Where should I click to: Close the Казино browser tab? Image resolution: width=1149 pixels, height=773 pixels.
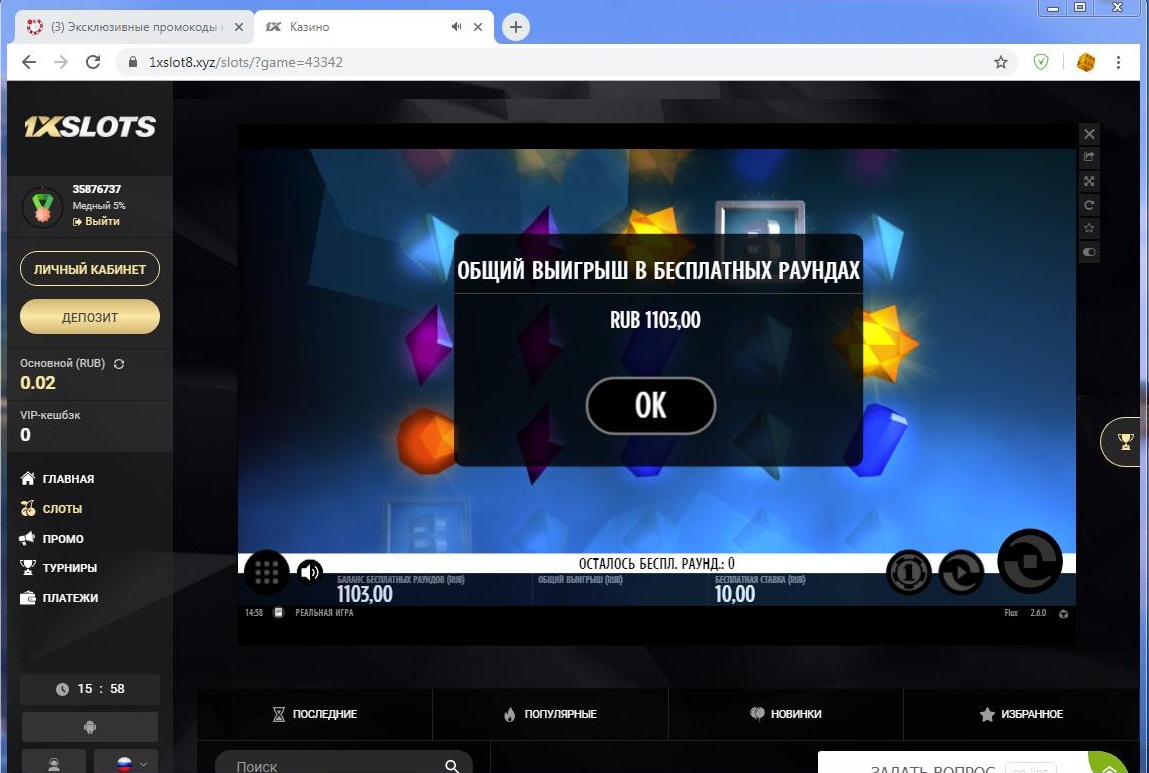pyautogui.click(x=478, y=27)
